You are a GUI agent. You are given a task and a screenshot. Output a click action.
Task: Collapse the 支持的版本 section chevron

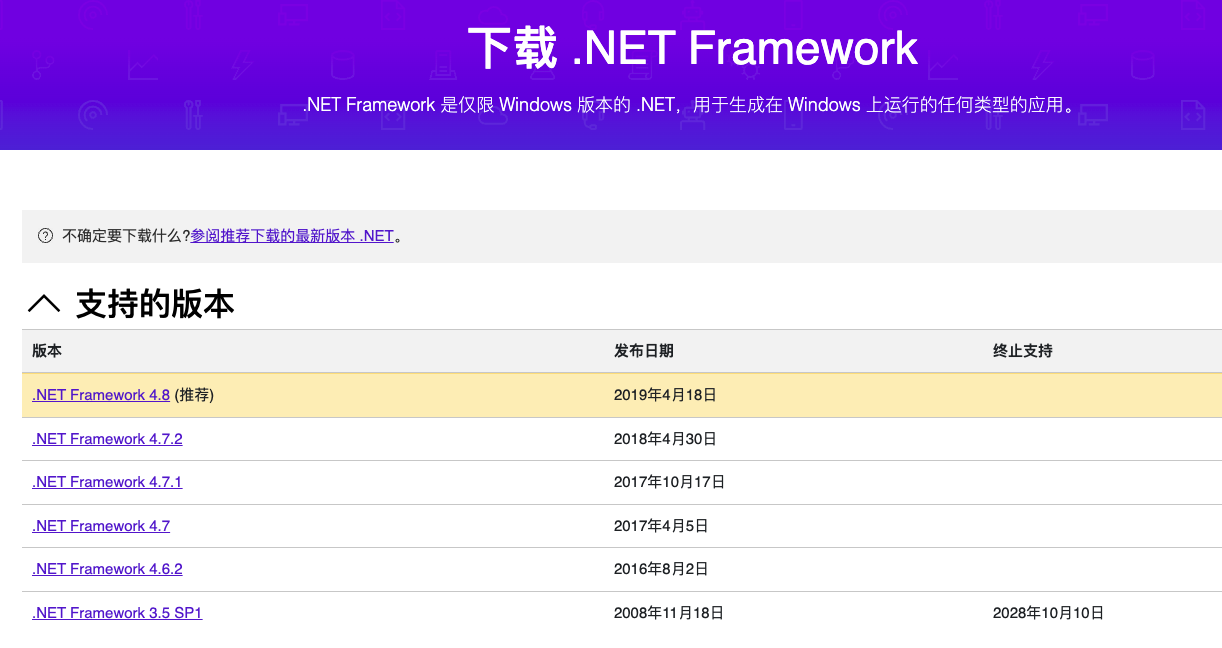(x=44, y=303)
